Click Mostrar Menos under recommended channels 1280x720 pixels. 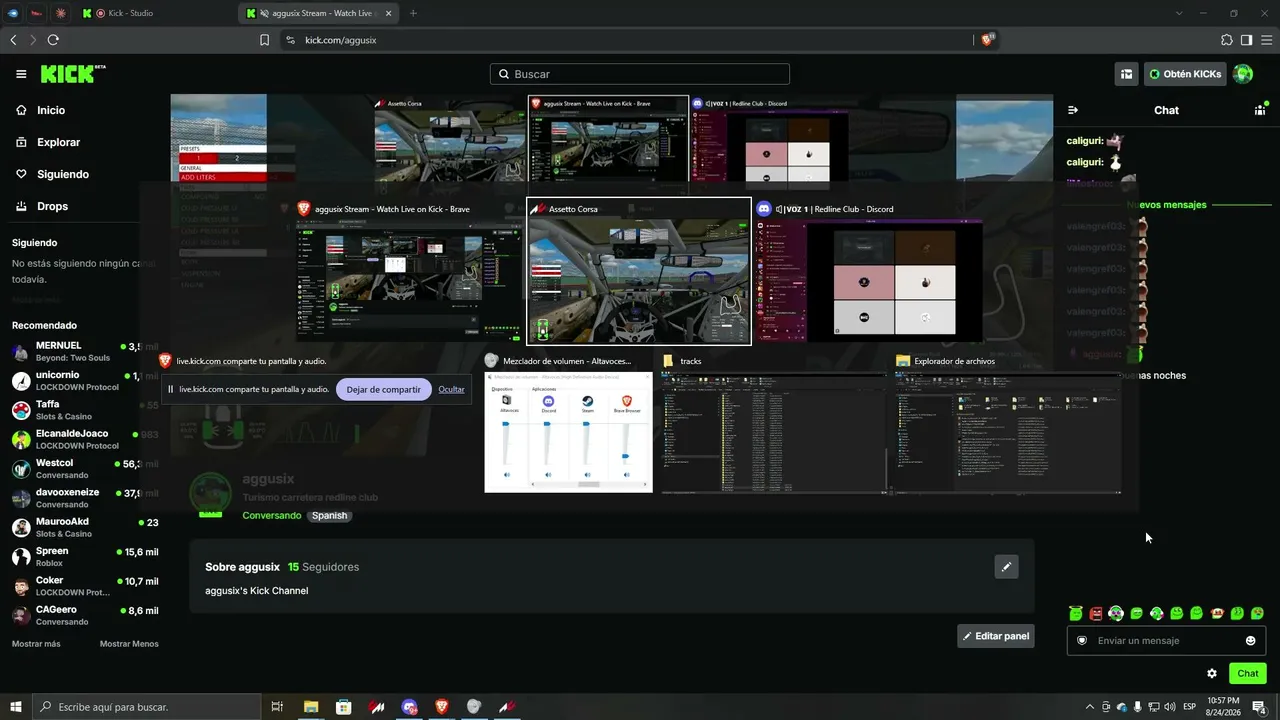pos(129,644)
